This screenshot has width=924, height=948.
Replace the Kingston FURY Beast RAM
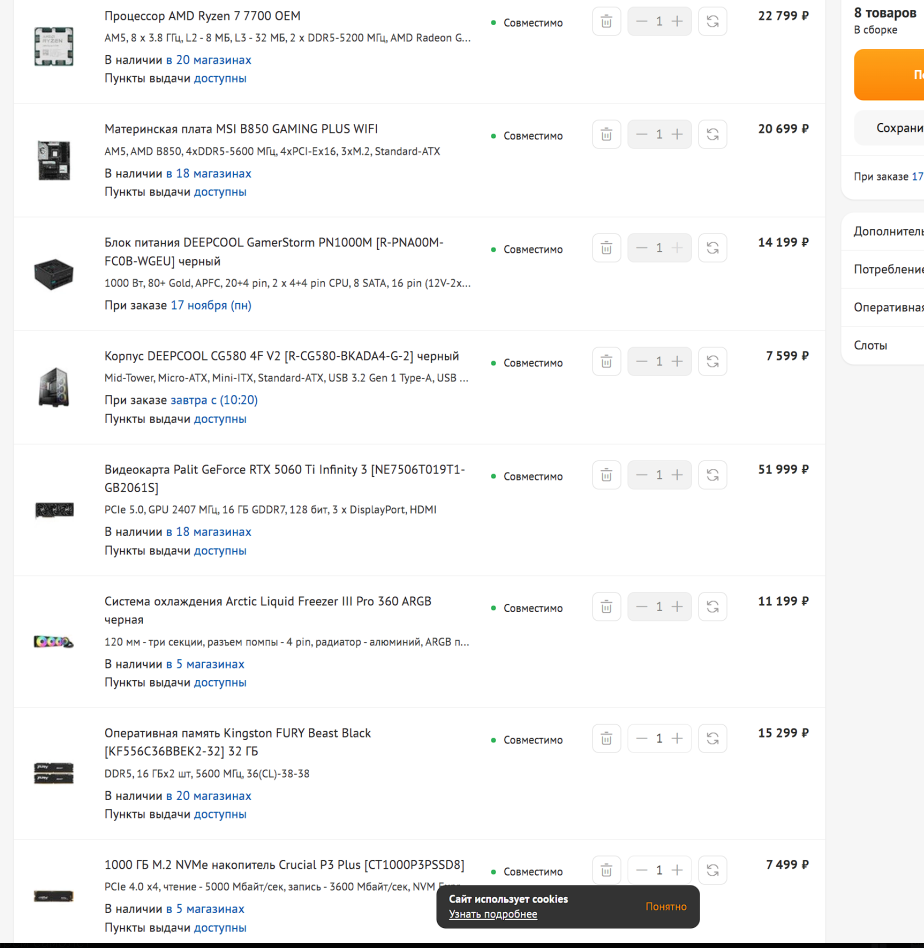[712, 739]
